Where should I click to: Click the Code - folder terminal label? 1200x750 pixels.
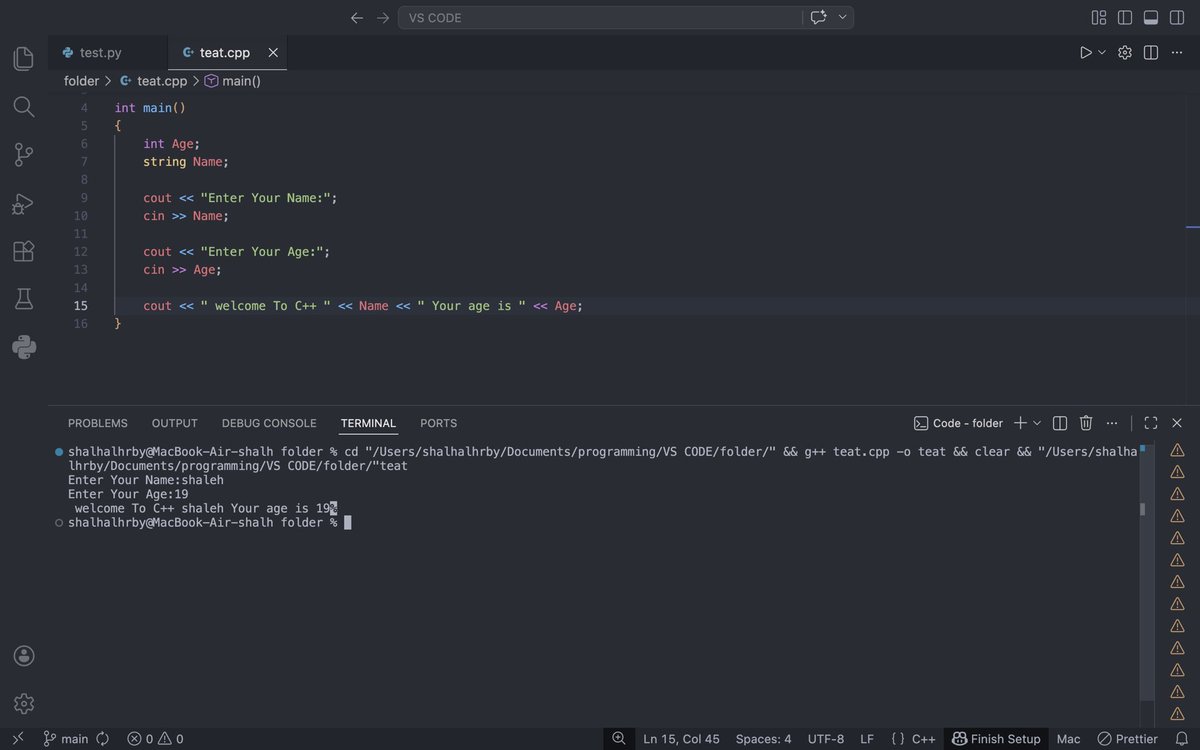click(958, 423)
